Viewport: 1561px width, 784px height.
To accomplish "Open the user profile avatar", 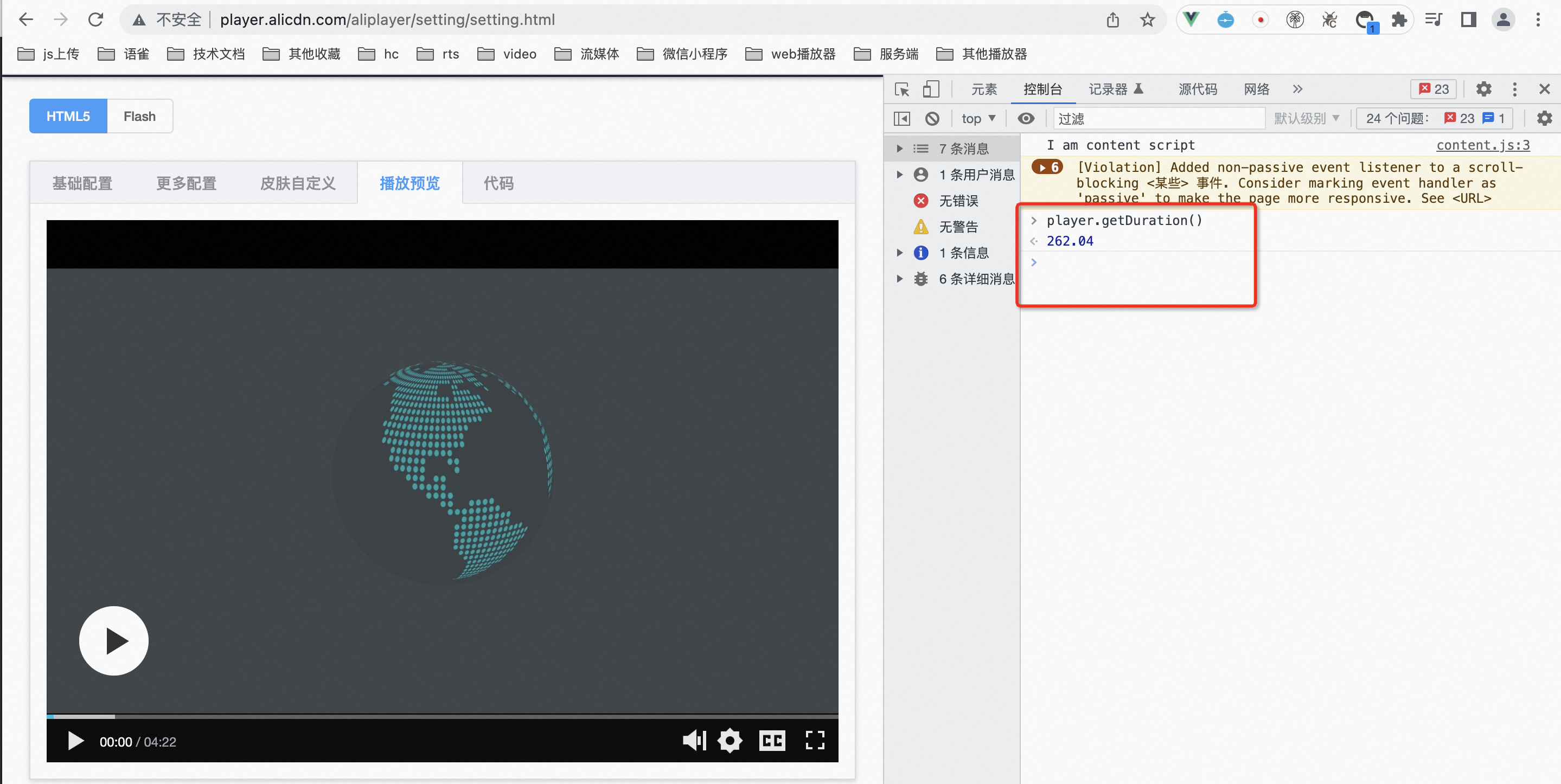I will click(1503, 20).
